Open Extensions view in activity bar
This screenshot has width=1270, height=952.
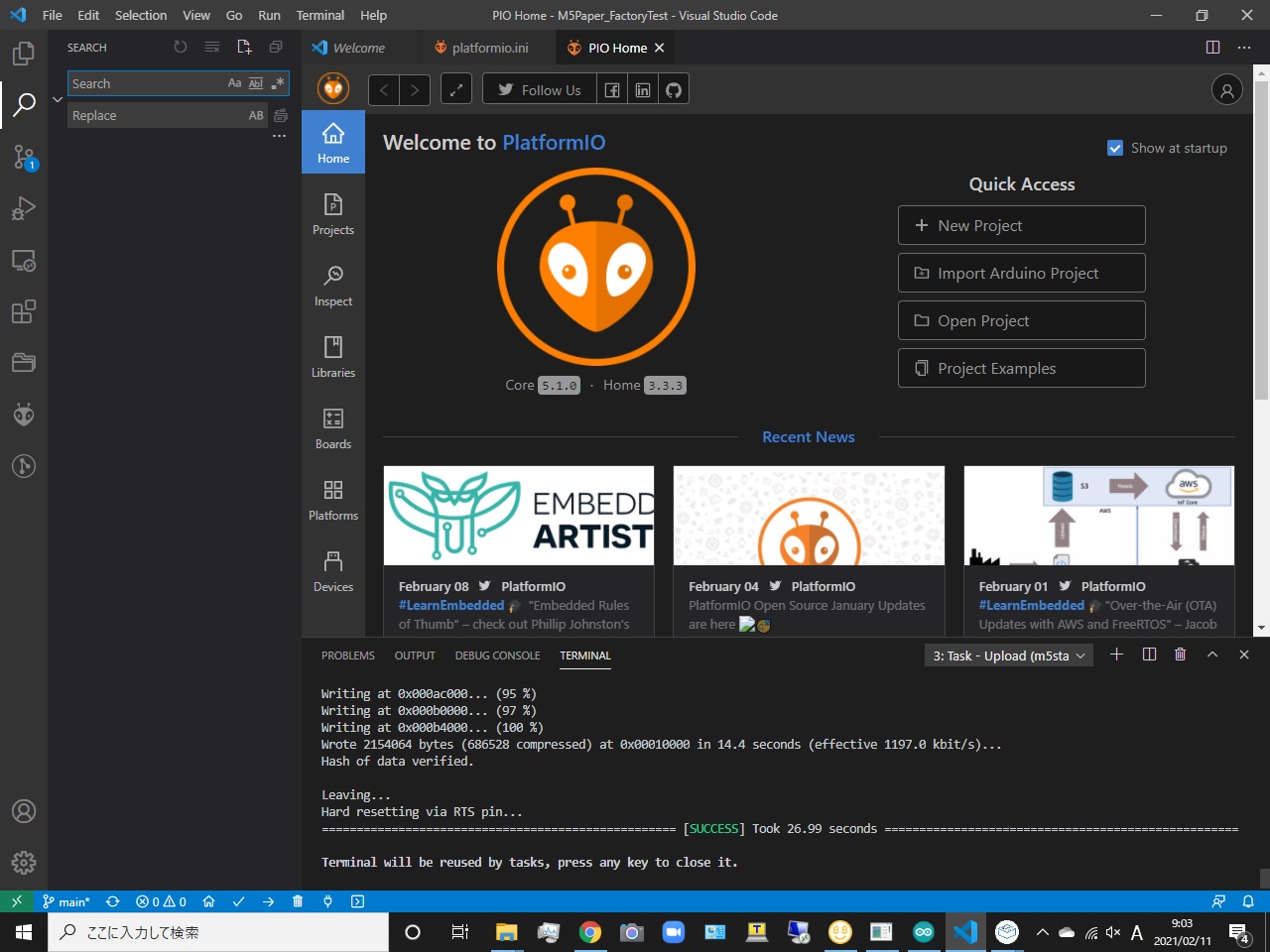pos(24,311)
